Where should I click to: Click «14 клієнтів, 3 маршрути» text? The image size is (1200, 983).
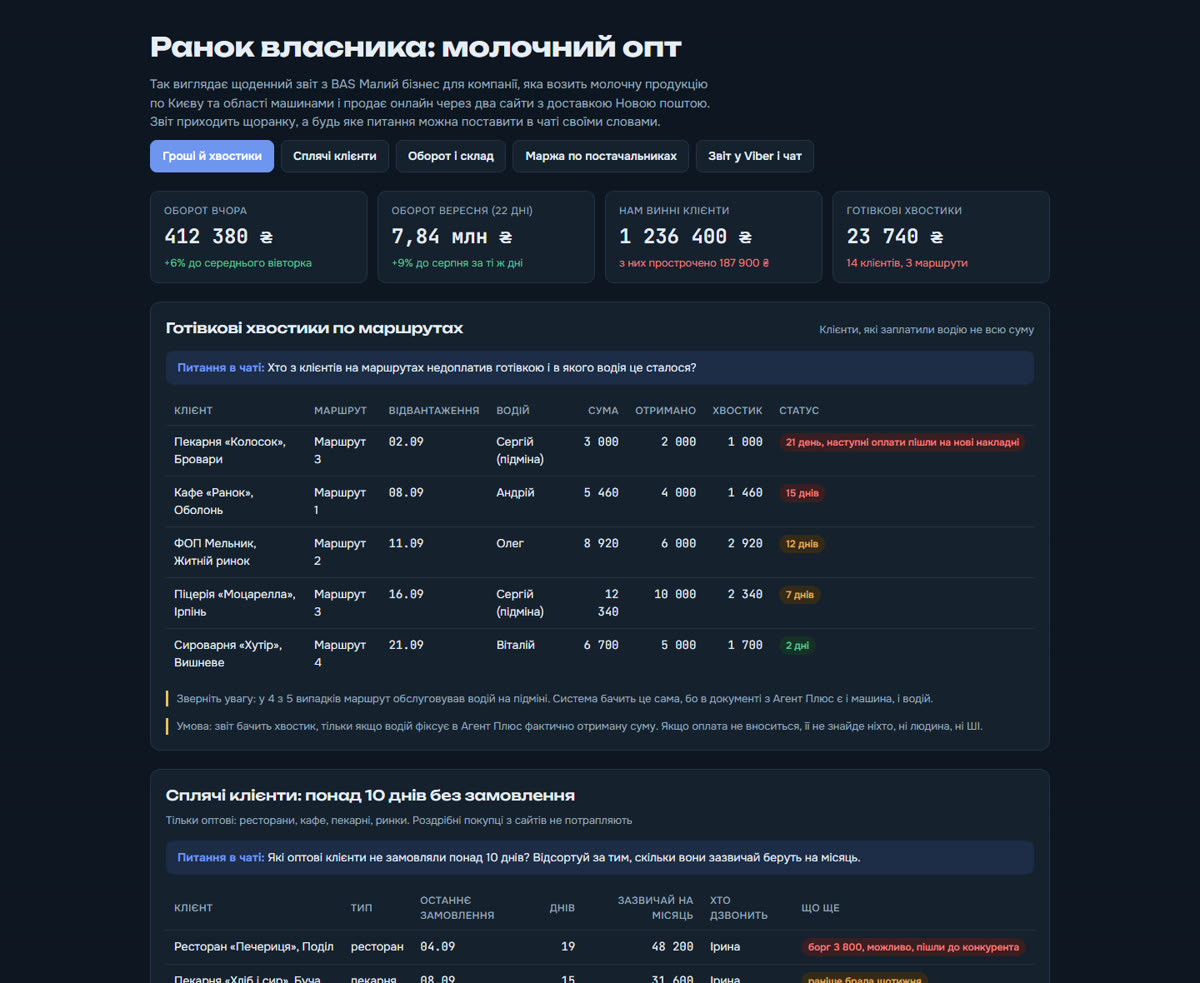coord(907,263)
